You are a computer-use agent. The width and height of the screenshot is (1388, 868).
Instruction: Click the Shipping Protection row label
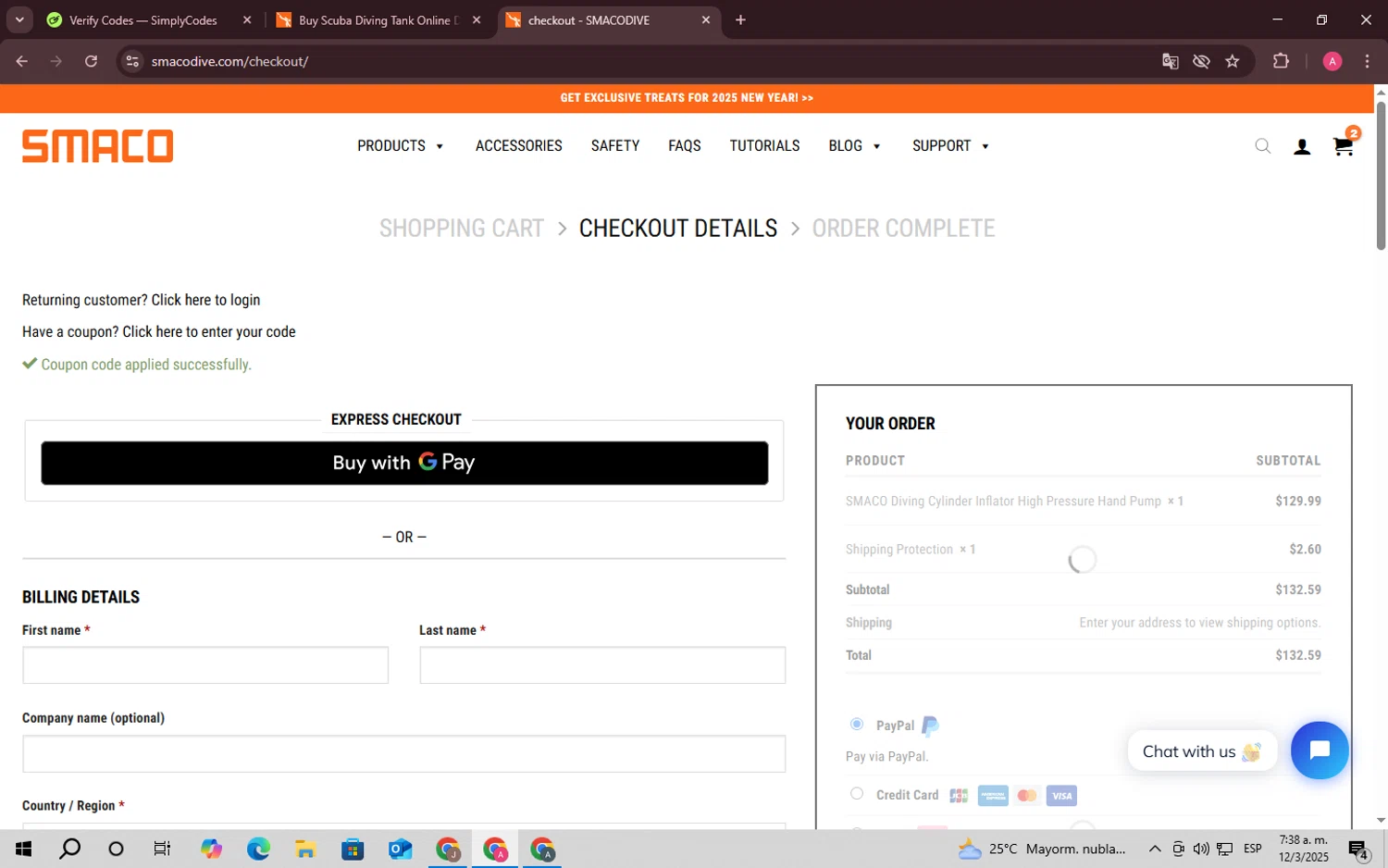pos(898,549)
